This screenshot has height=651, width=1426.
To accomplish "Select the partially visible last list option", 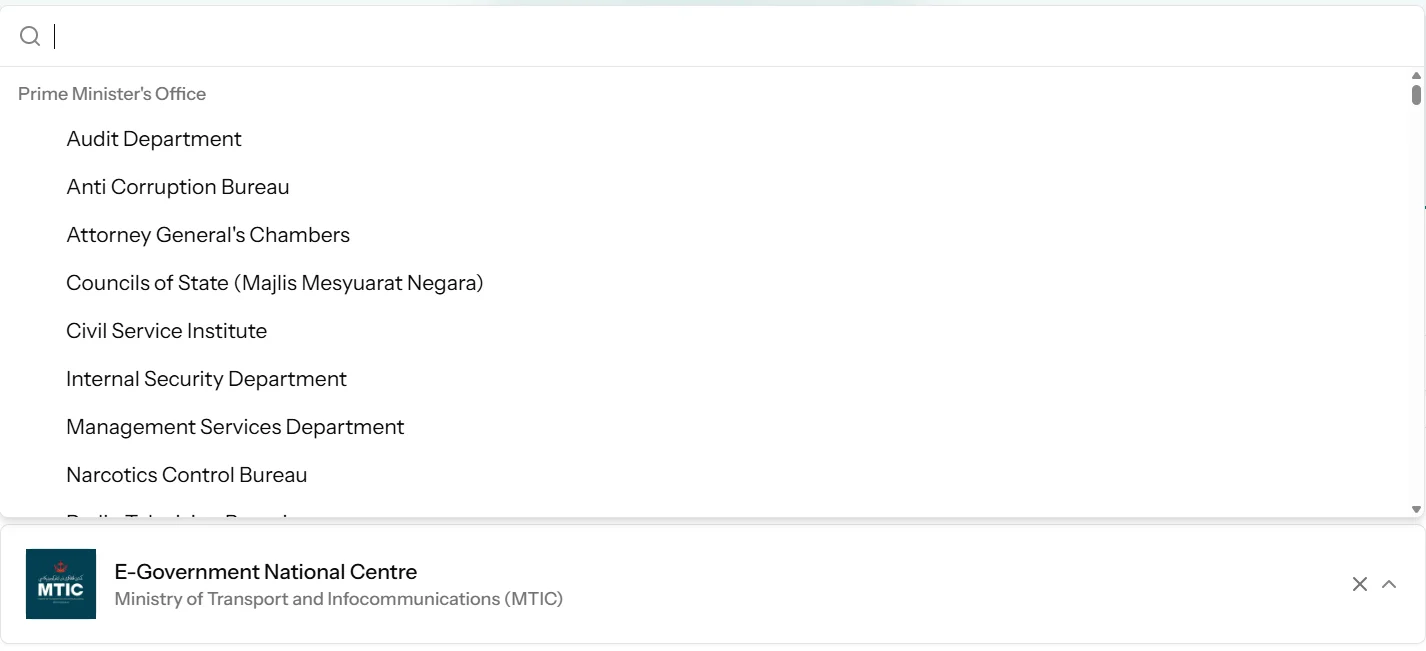I will click(x=180, y=514).
